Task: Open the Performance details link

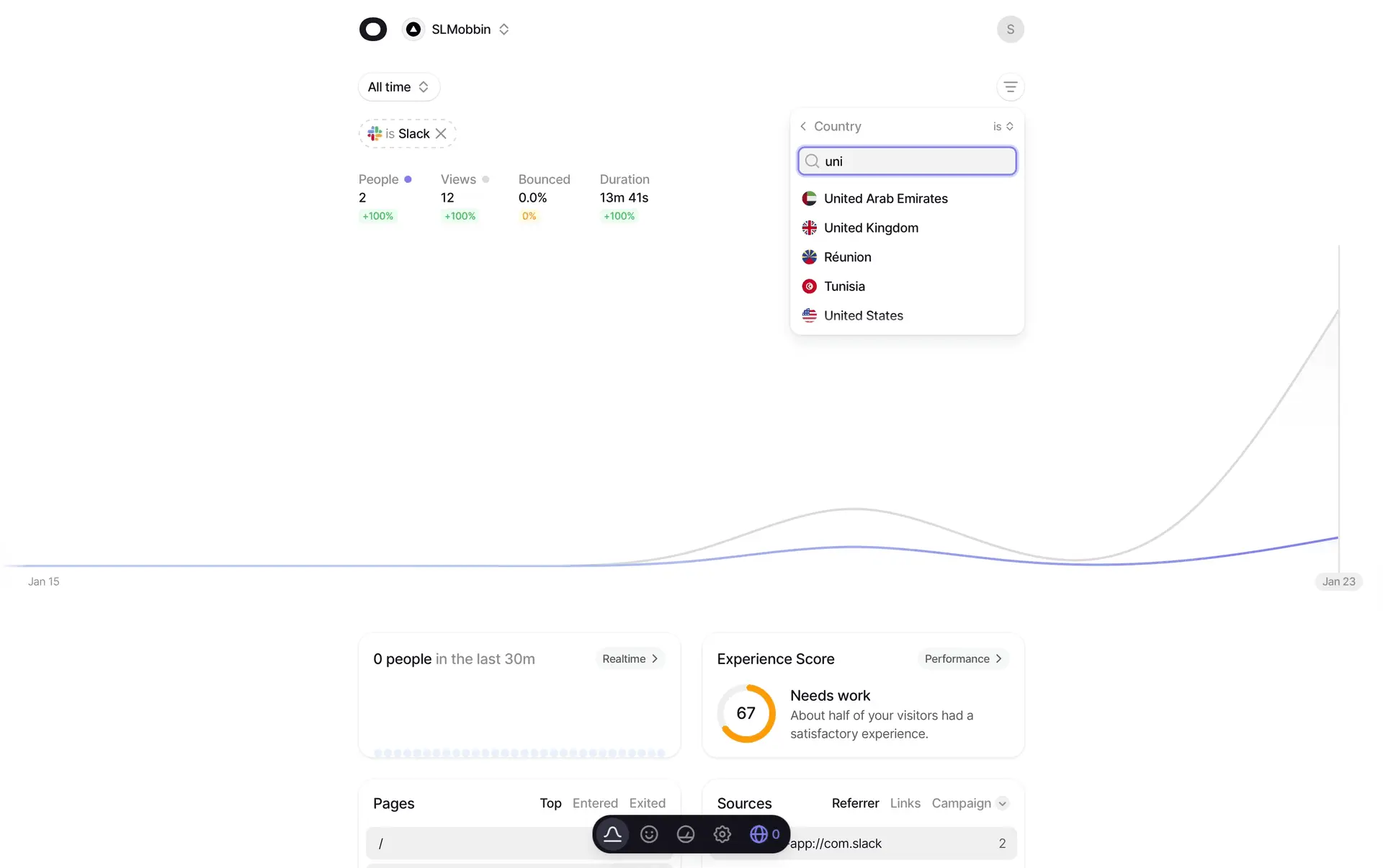Action: pyautogui.click(x=962, y=659)
